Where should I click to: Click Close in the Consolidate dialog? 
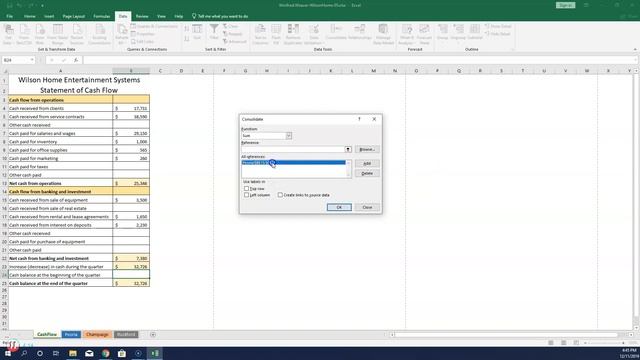point(367,207)
